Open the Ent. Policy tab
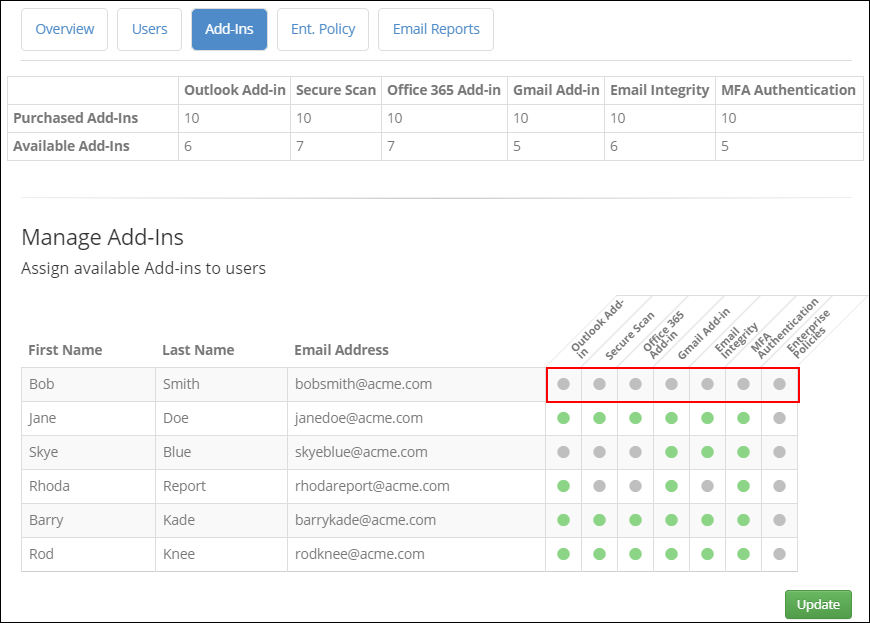Image resolution: width=870 pixels, height=623 pixels. pyautogui.click(x=323, y=29)
